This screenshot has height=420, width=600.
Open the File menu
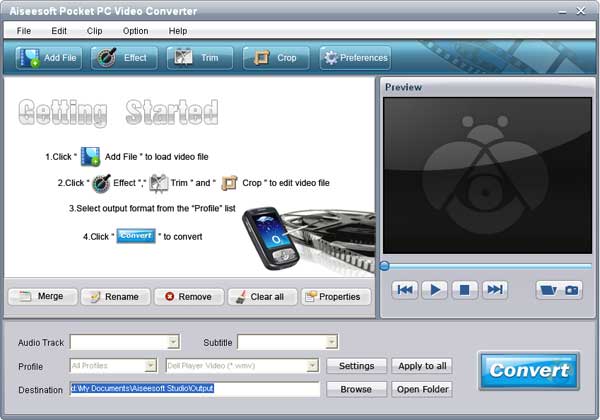point(24,31)
